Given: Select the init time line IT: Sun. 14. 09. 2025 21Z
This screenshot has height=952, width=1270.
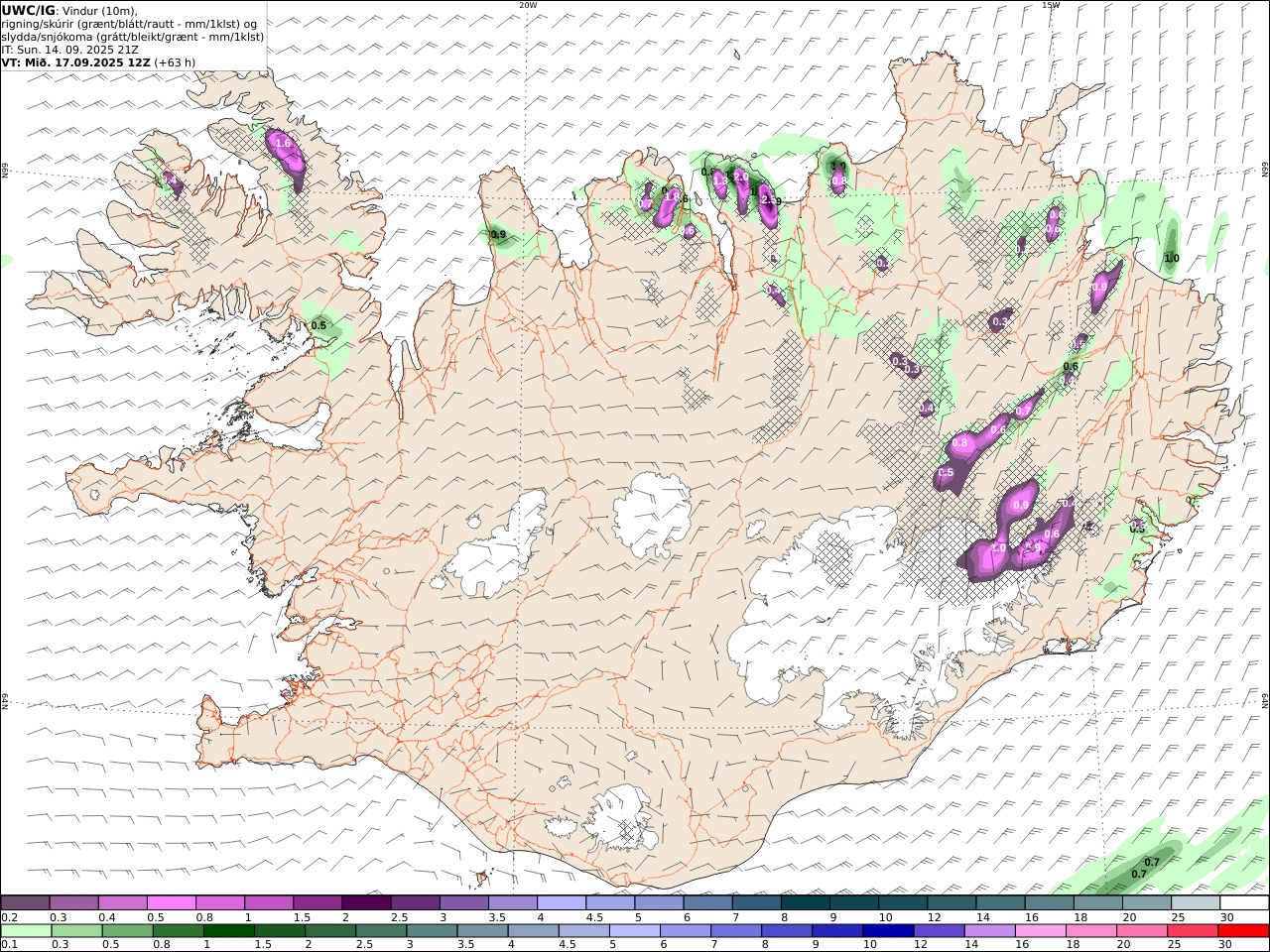Looking at the screenshot, I should pyautogui.click(x=69, y=49).
